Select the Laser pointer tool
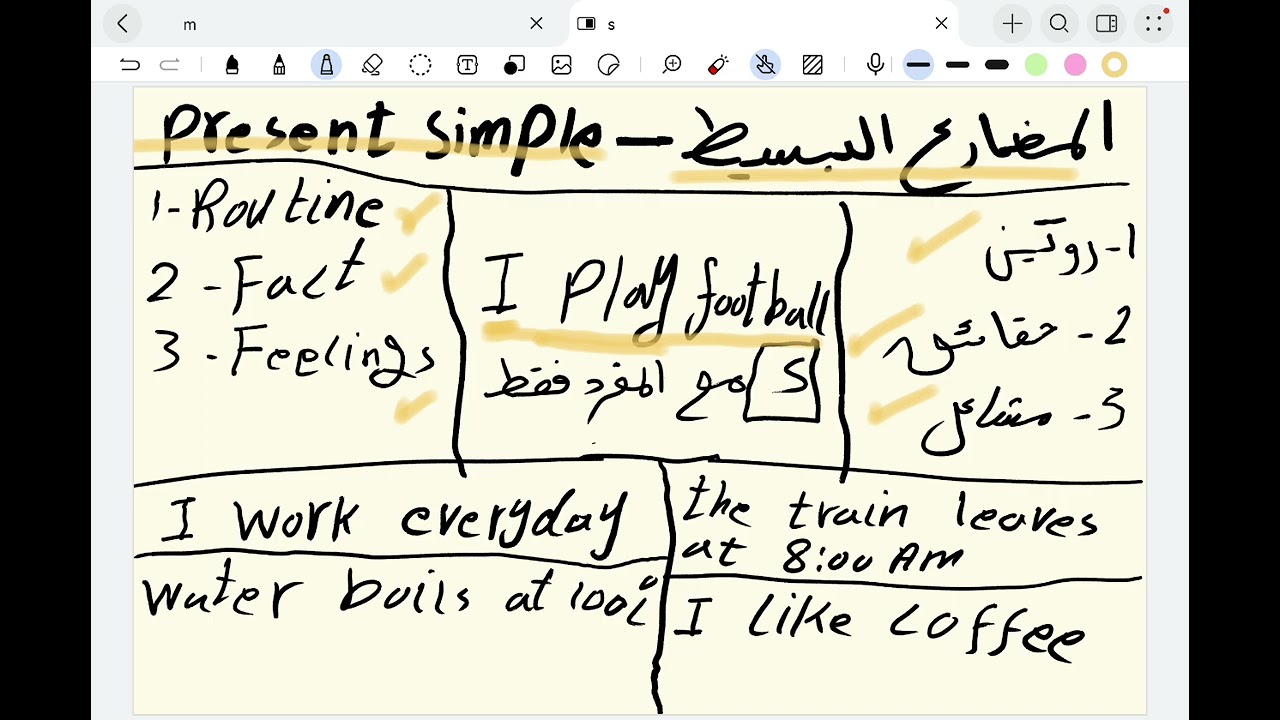Image resolution: width=1280 pixels, height=720 pixels. pyautogui.click(x=718, y=65)
